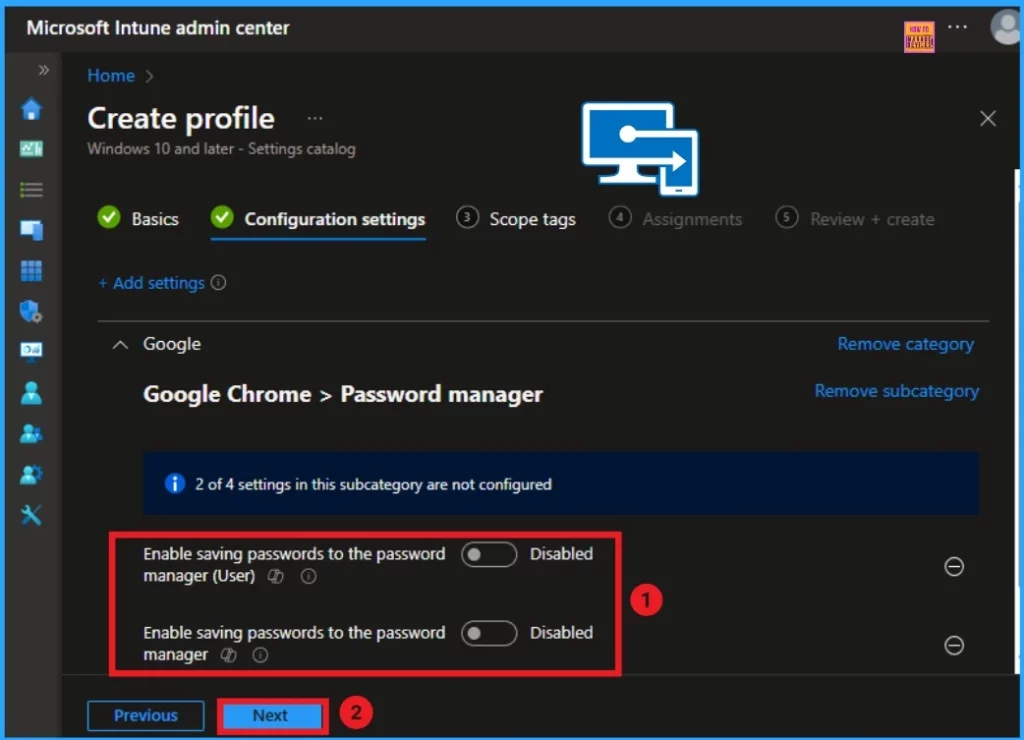
Task: Click the settings not configured info banner
Action: (560, 484)
